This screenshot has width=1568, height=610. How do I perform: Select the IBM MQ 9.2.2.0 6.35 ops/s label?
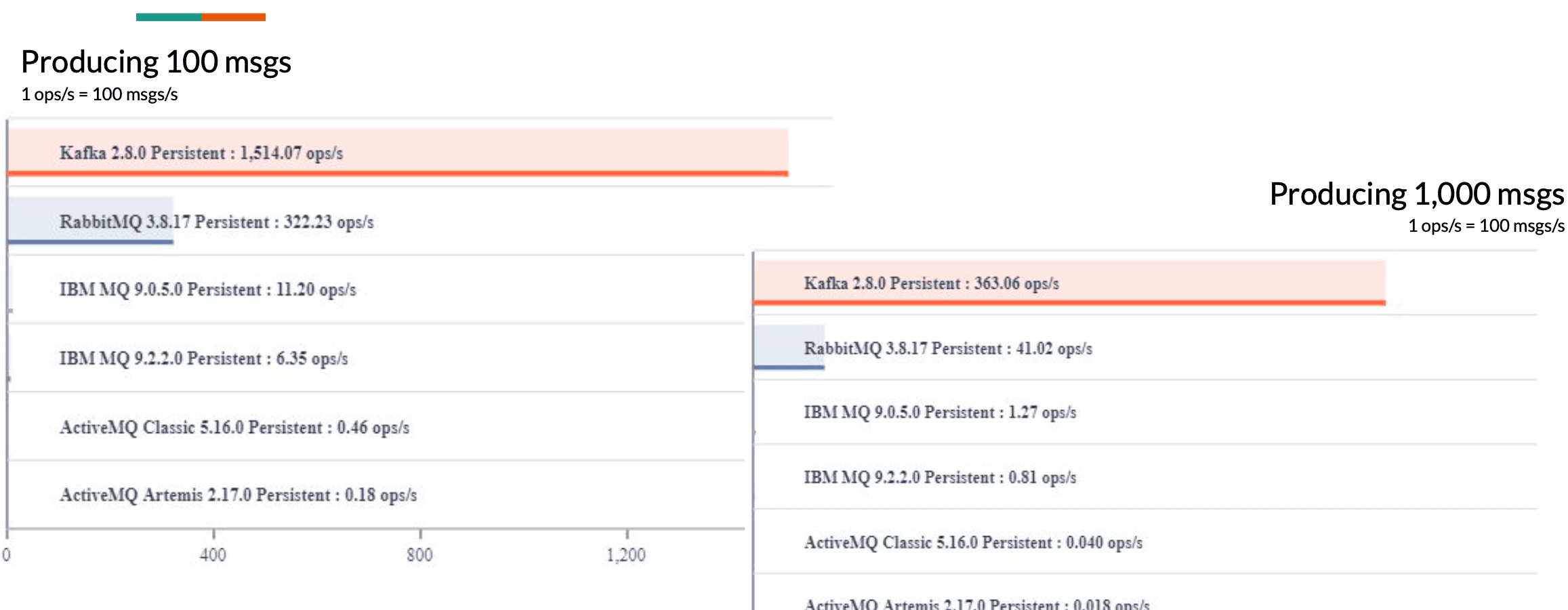coord(203,358)
